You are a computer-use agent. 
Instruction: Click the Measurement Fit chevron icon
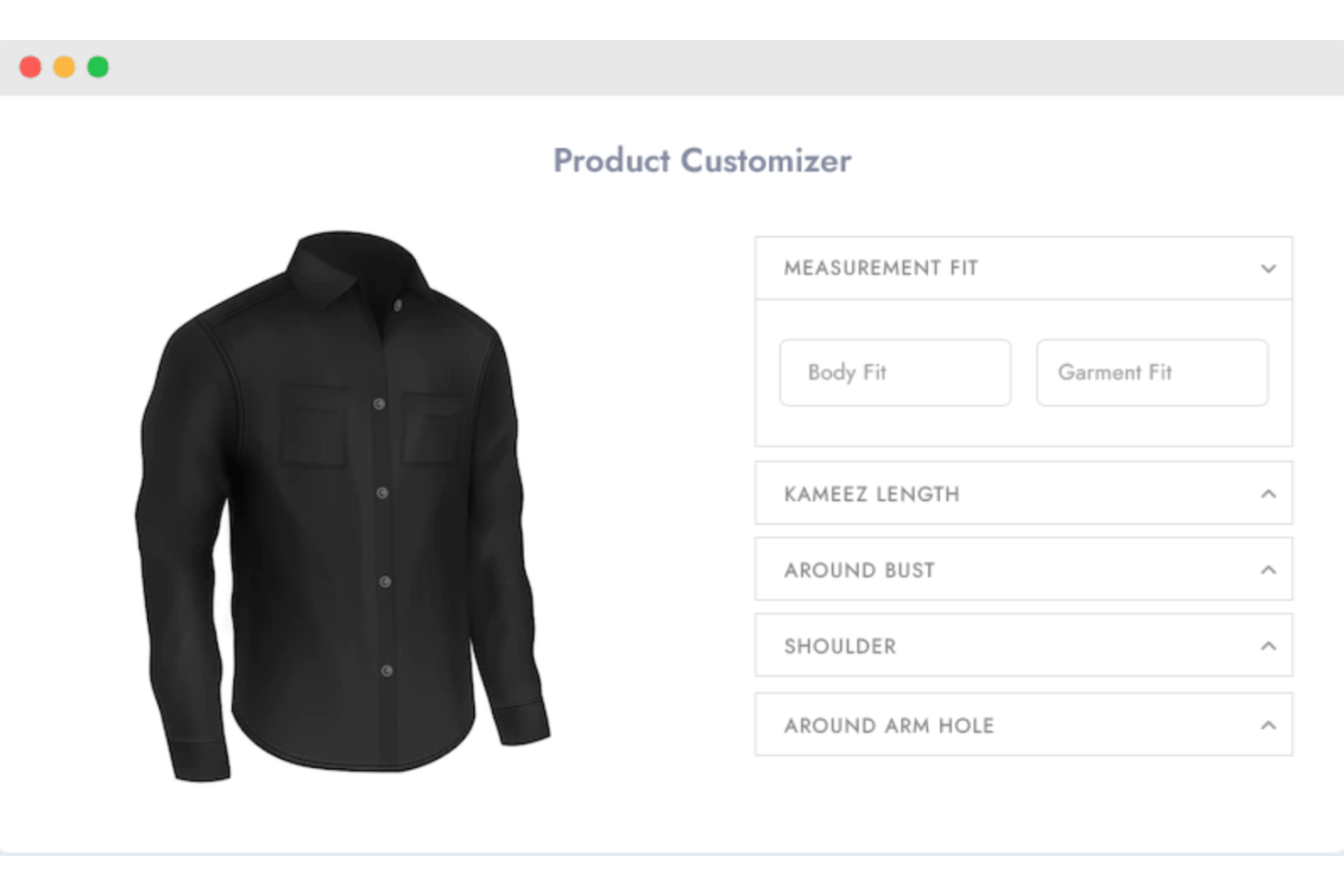tap(1269, 269)
